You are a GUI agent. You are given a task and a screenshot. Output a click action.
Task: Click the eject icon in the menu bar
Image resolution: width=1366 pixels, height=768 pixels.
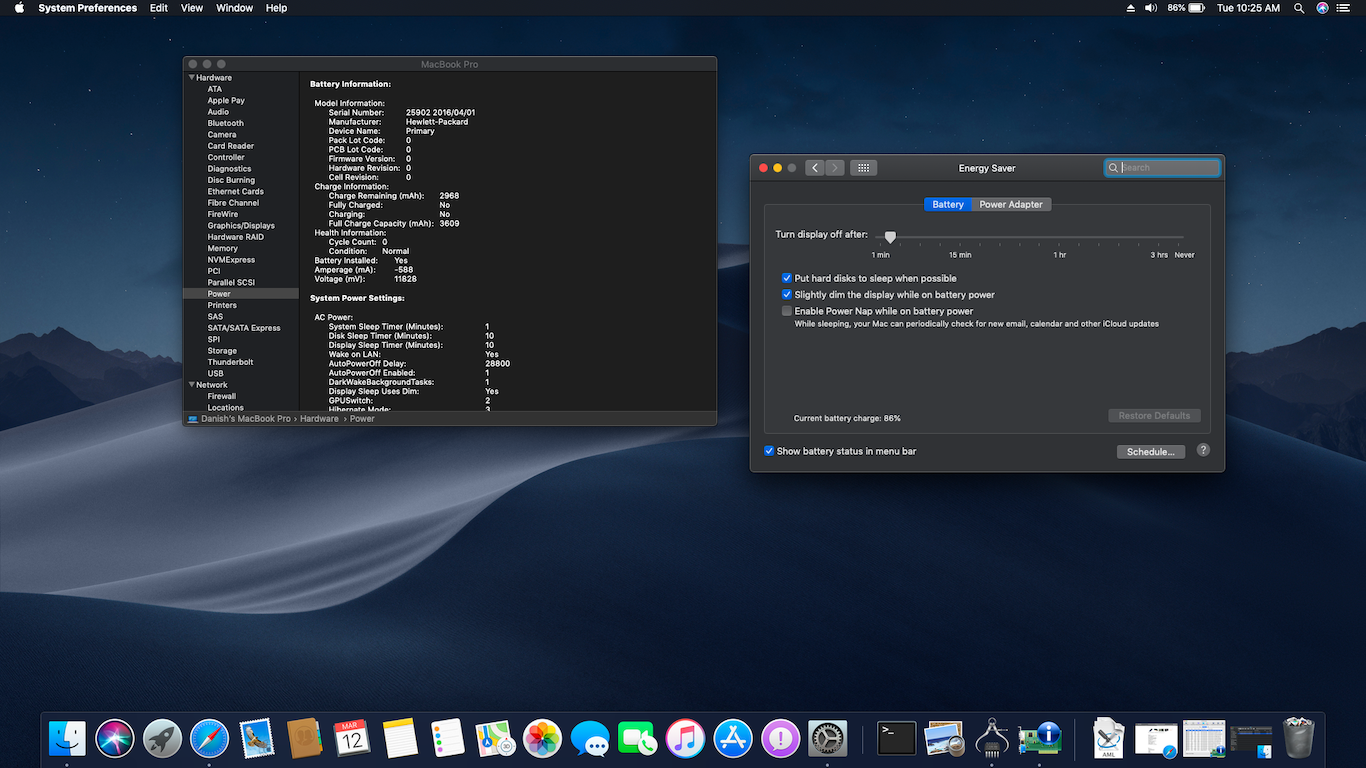click(x=1131, y=8)
